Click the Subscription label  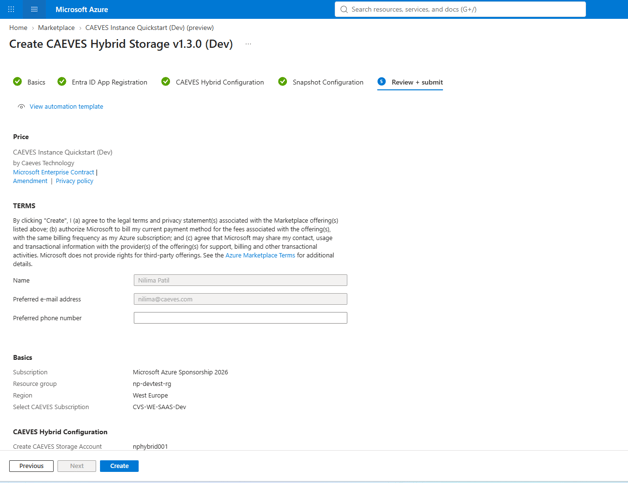pos(30,372)
